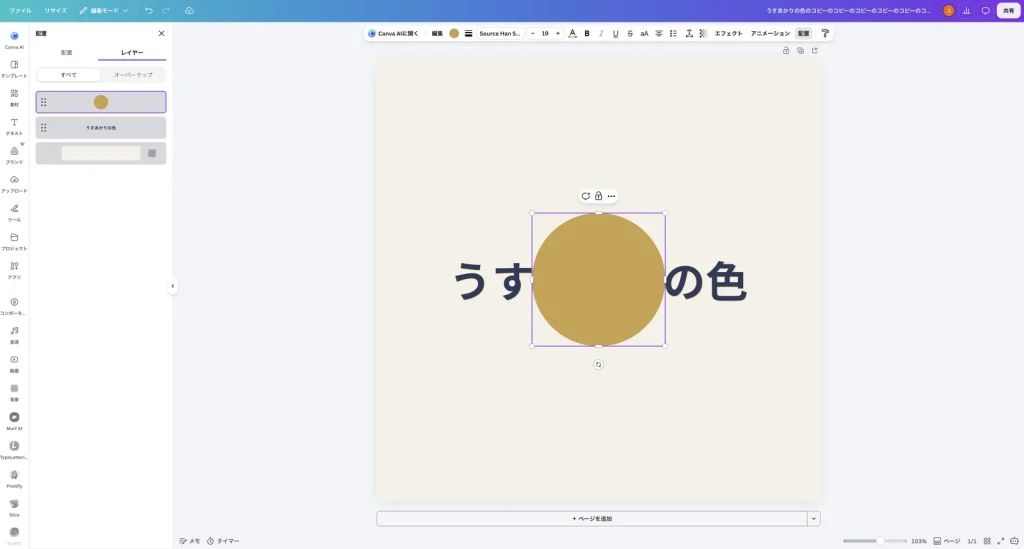The width and height of the screenshot is (1024, 549).
Task: Click the ページを追加 (Add page) button
Action: (x=592, y=519)
